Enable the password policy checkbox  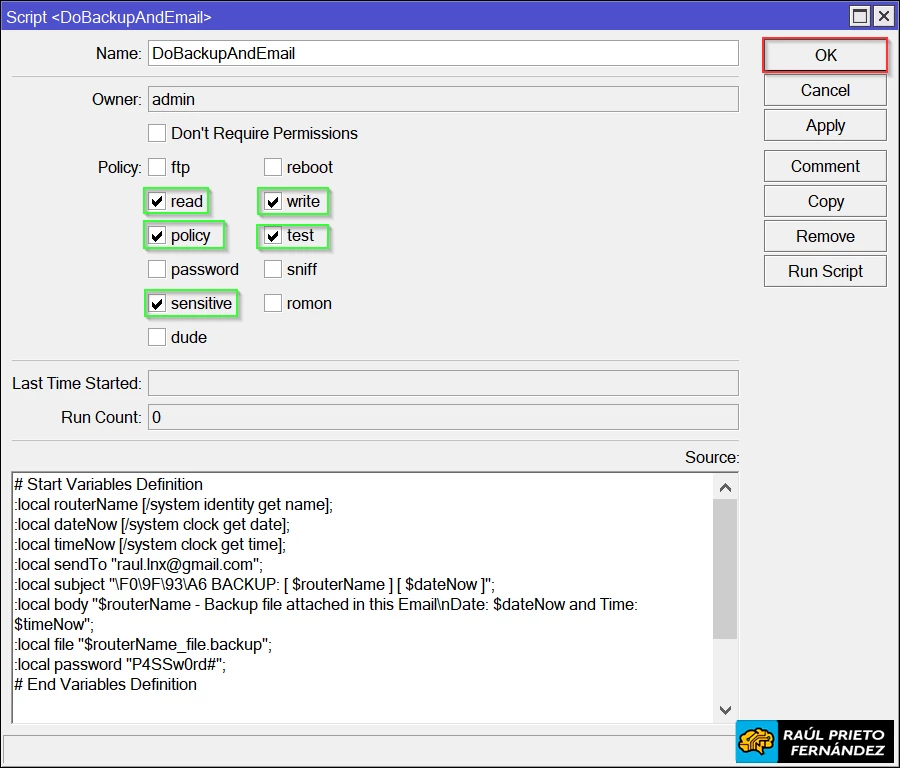tap(157, 269)
